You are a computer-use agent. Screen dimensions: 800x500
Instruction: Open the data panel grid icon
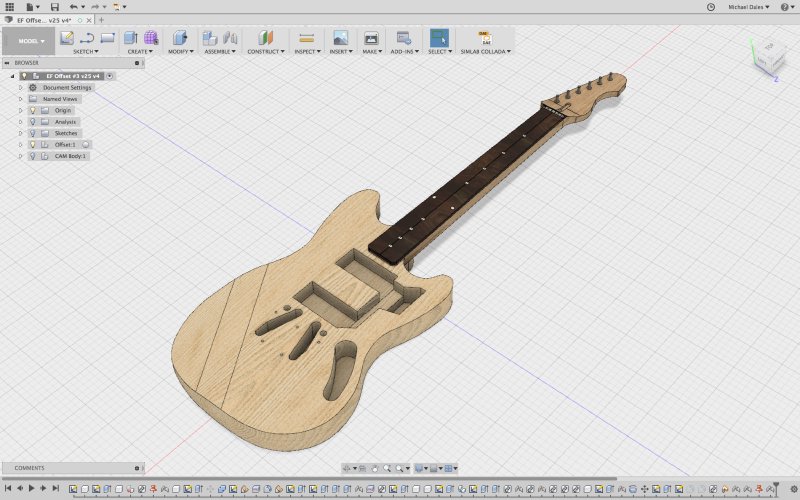click(x=9, y=7)
